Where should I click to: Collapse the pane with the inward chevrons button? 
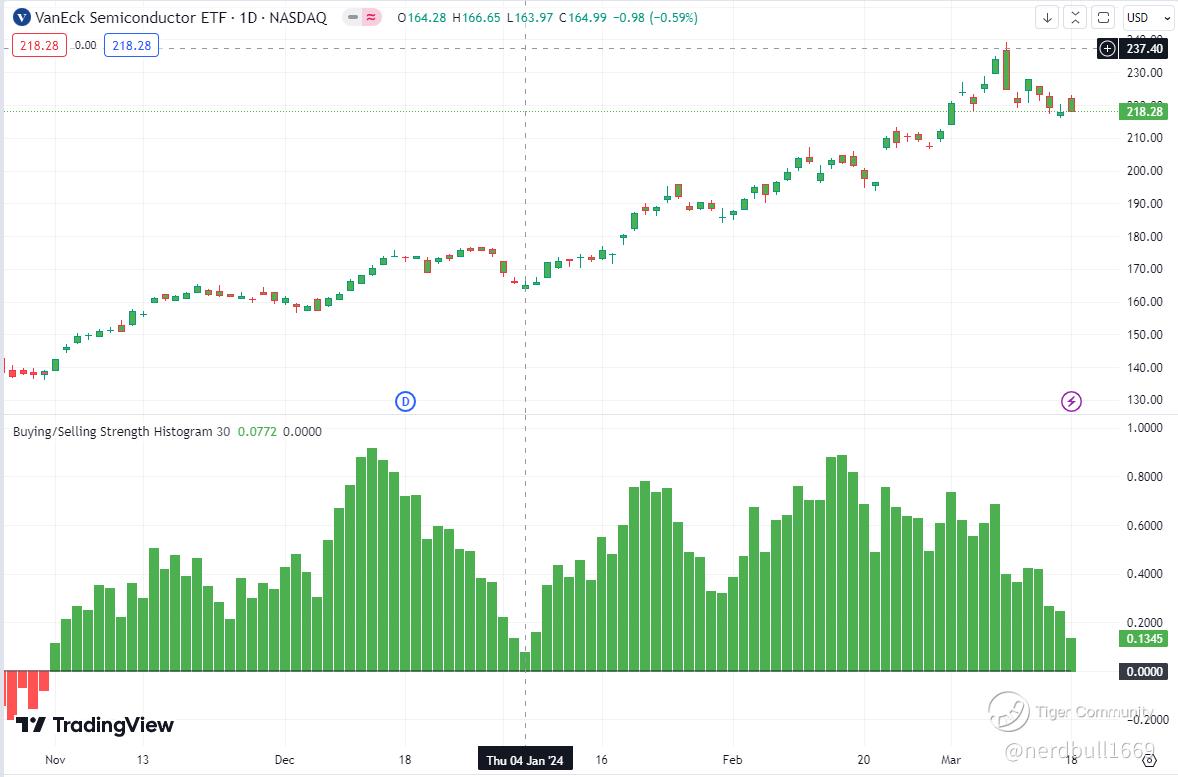1075,17
